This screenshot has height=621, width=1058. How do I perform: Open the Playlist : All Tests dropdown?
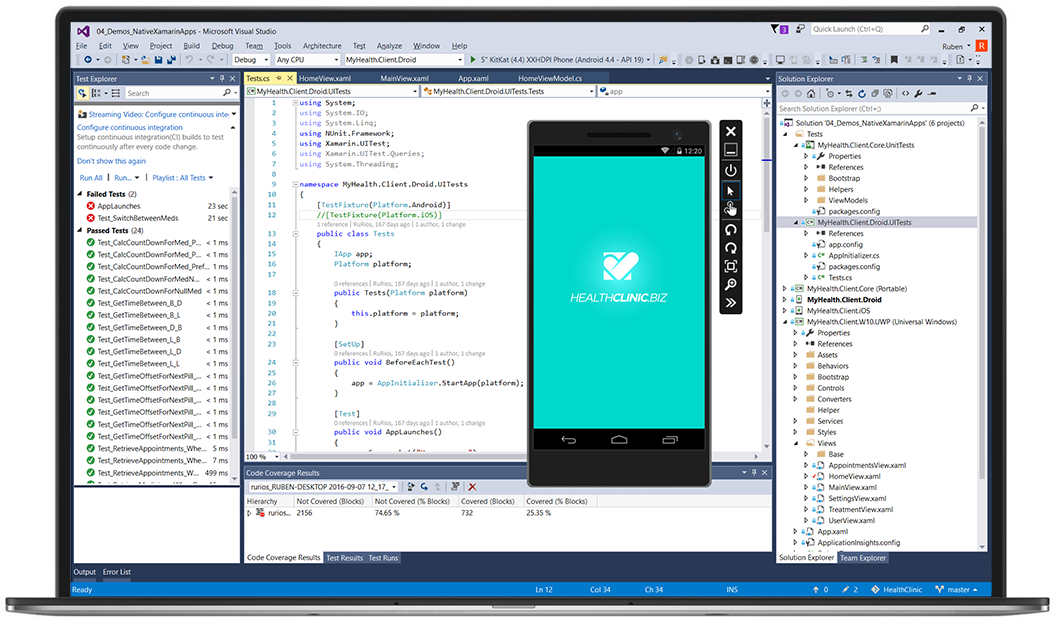tap(182, 178)
